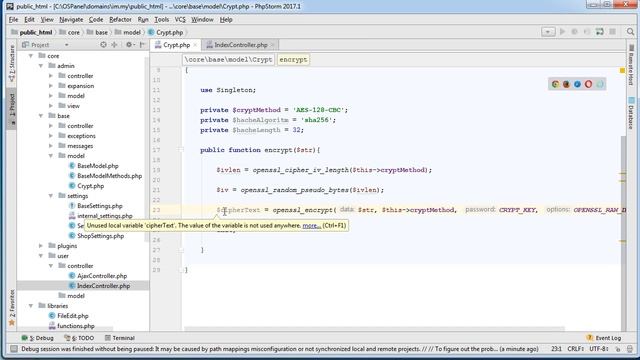The height and width of the screenshot is (360, 640).
Task: Open the Run menu
Action: tap(143, 20)
